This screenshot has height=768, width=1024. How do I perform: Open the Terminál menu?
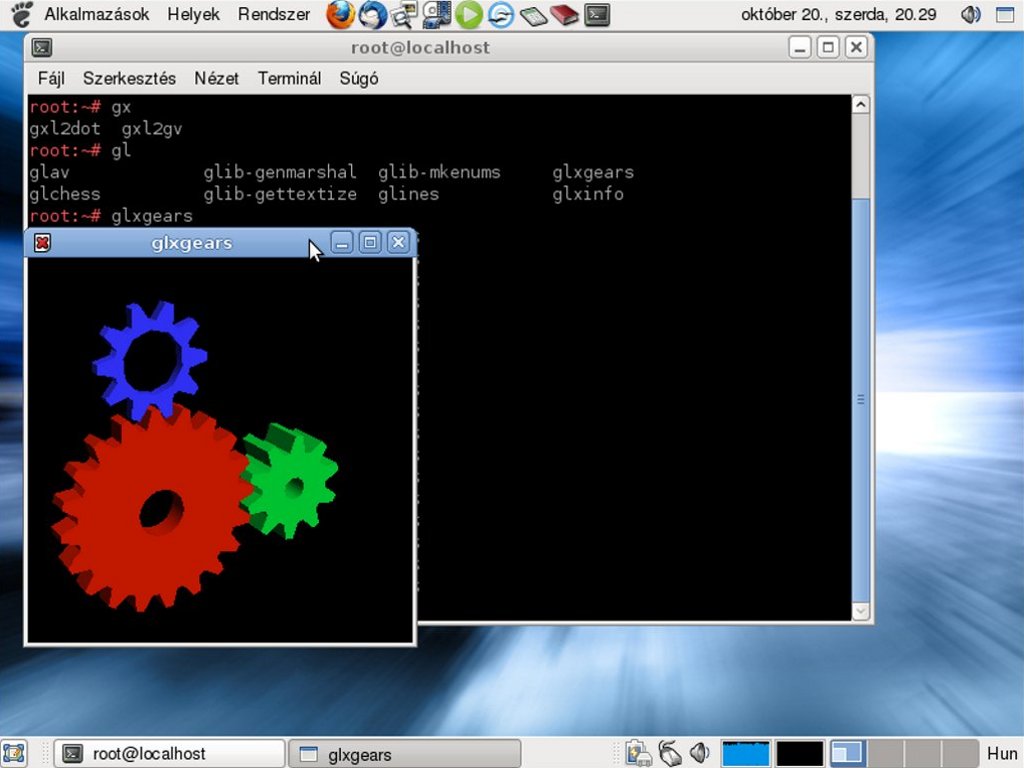tap(289, 78)
